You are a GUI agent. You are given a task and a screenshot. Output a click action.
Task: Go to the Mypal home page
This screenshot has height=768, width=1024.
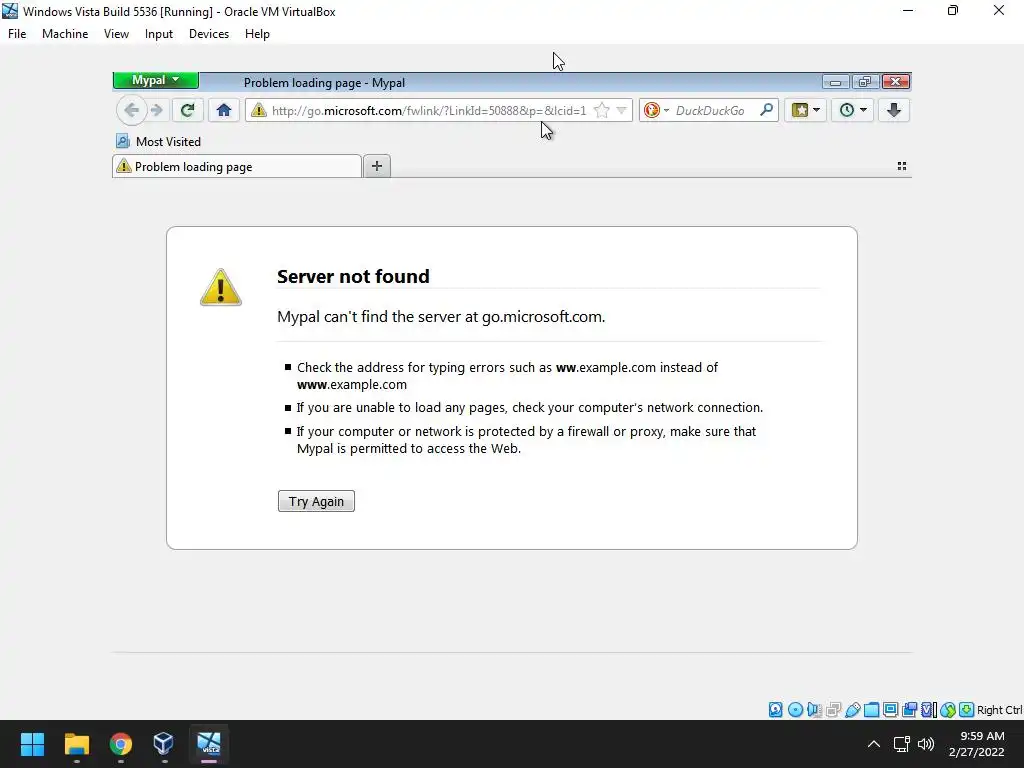pos(223,110)
